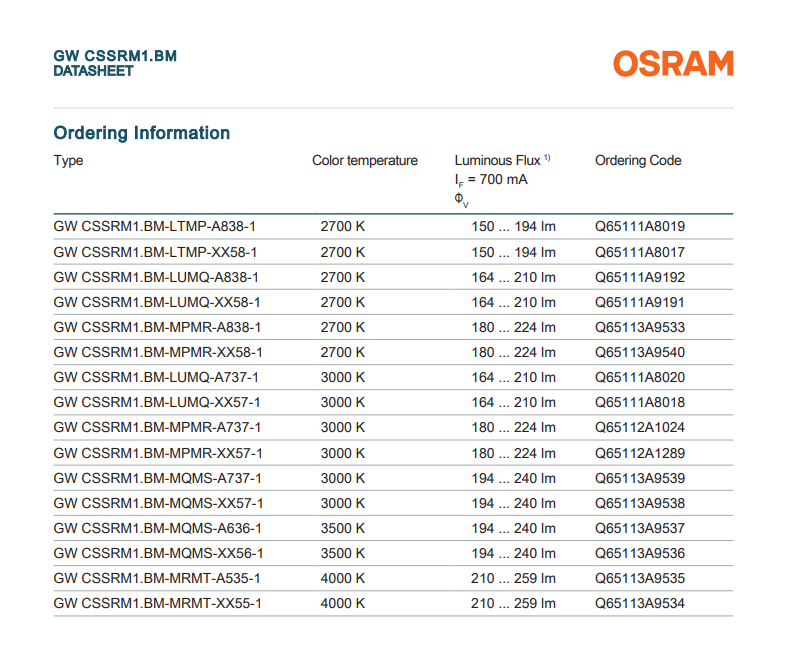The image size is (787, 661).
Task: Click ordering code Q65113A9536
Action: [x=640, y=554]
